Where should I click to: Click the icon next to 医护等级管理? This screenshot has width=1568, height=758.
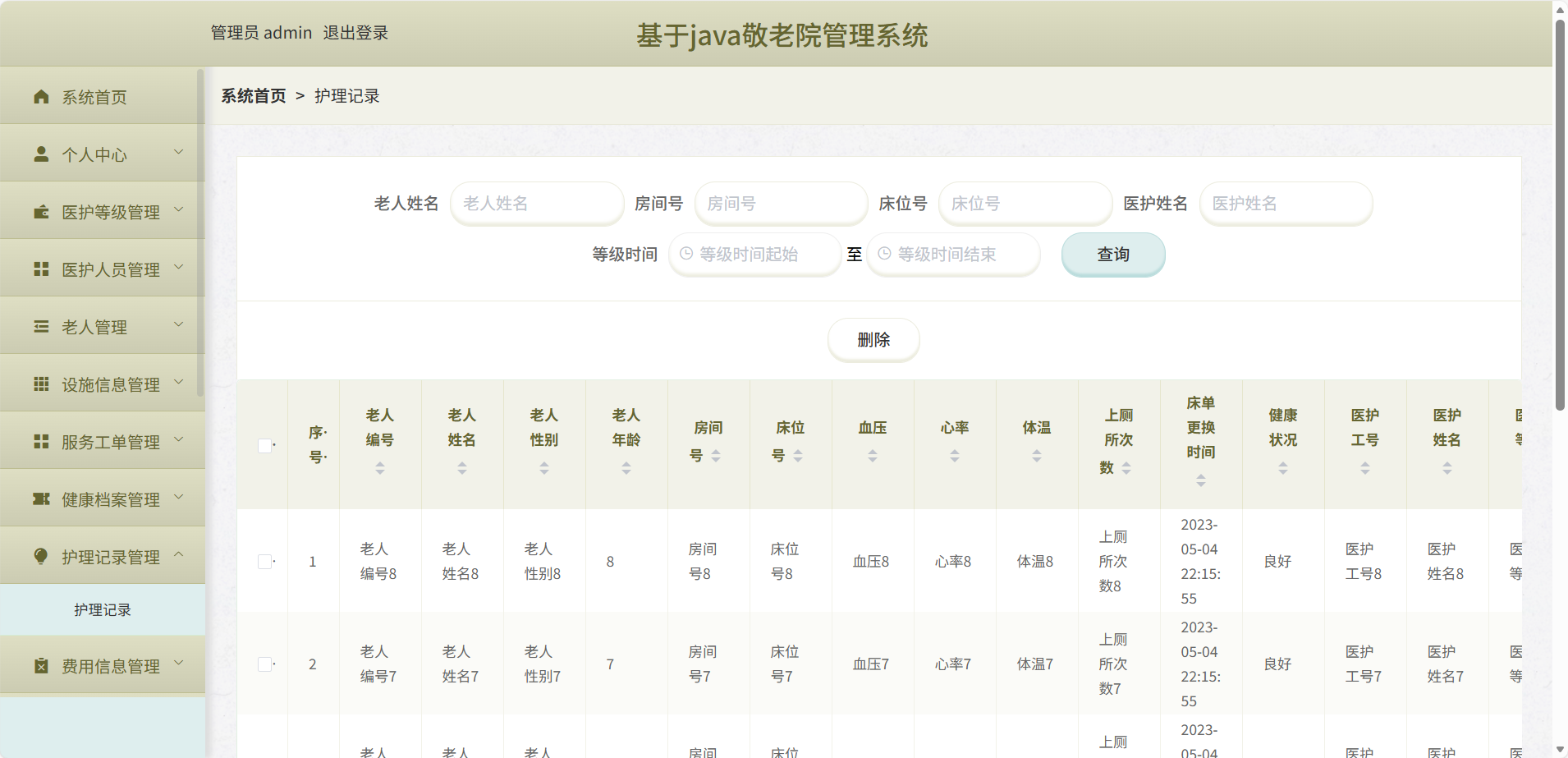click(41, 212)
